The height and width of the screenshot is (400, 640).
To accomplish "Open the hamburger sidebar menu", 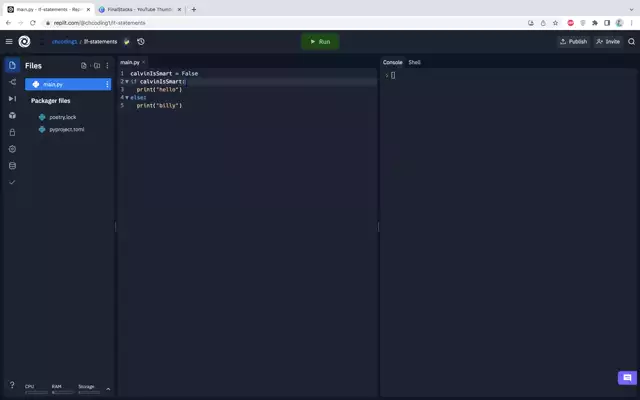I will (9, 41).
